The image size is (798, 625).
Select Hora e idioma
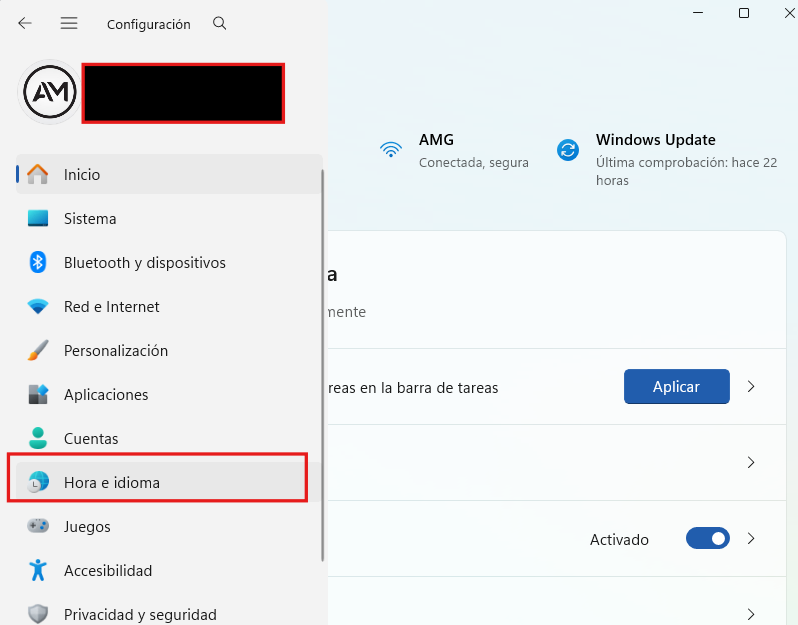(x=169, y=482)
